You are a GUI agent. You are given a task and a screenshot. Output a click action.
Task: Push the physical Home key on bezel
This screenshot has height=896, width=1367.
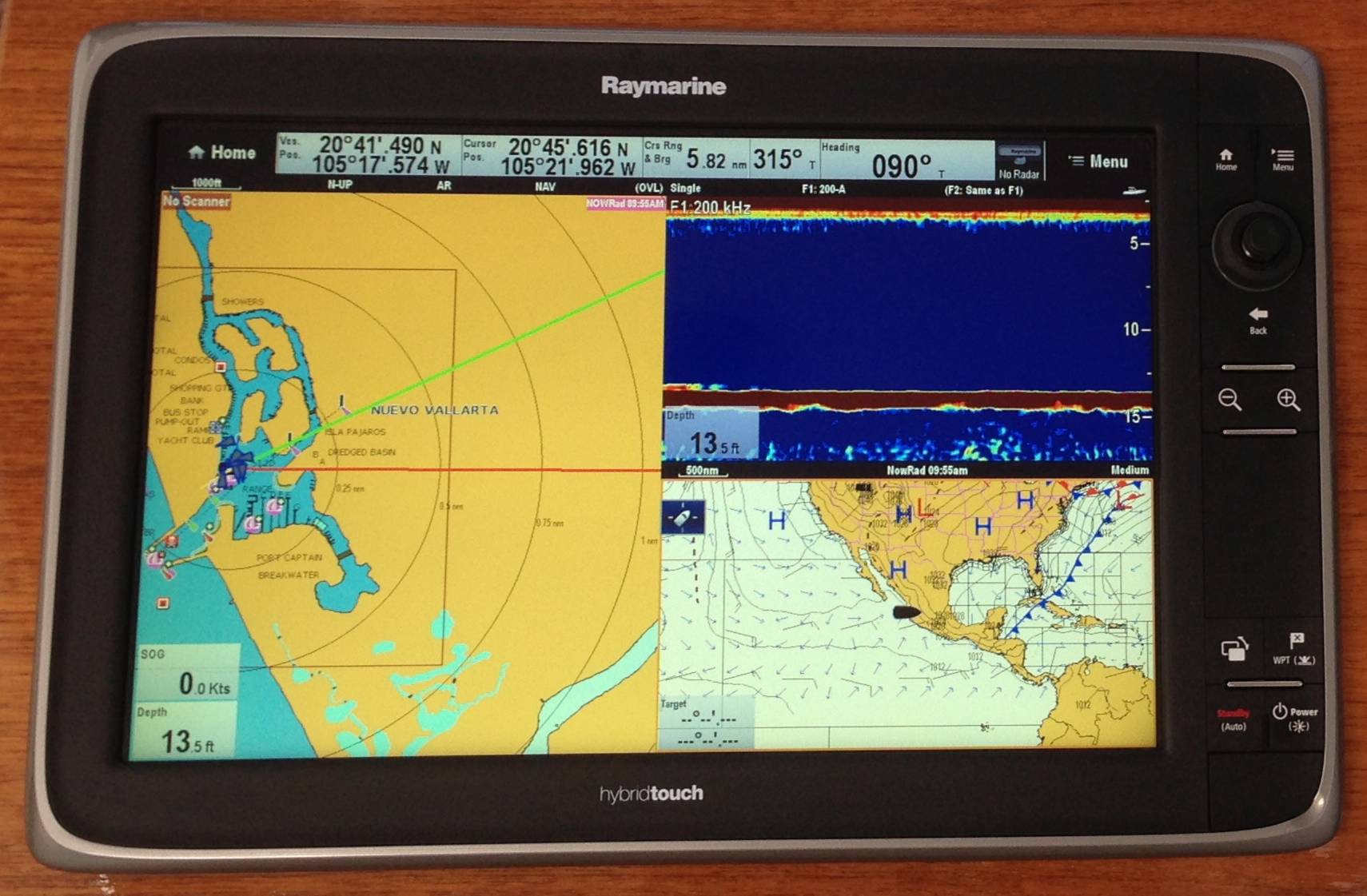(1226, 159)
